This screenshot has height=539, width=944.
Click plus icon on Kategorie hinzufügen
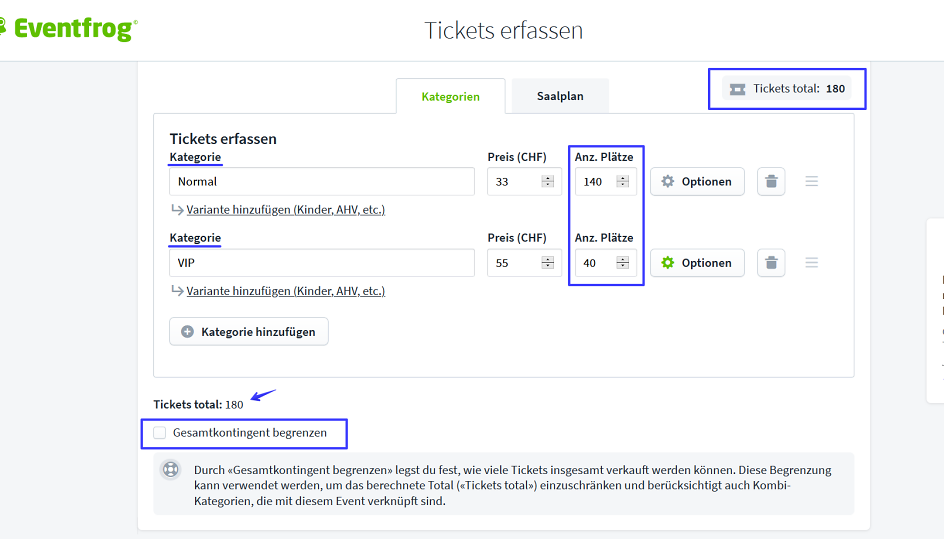tap(187, 332)
